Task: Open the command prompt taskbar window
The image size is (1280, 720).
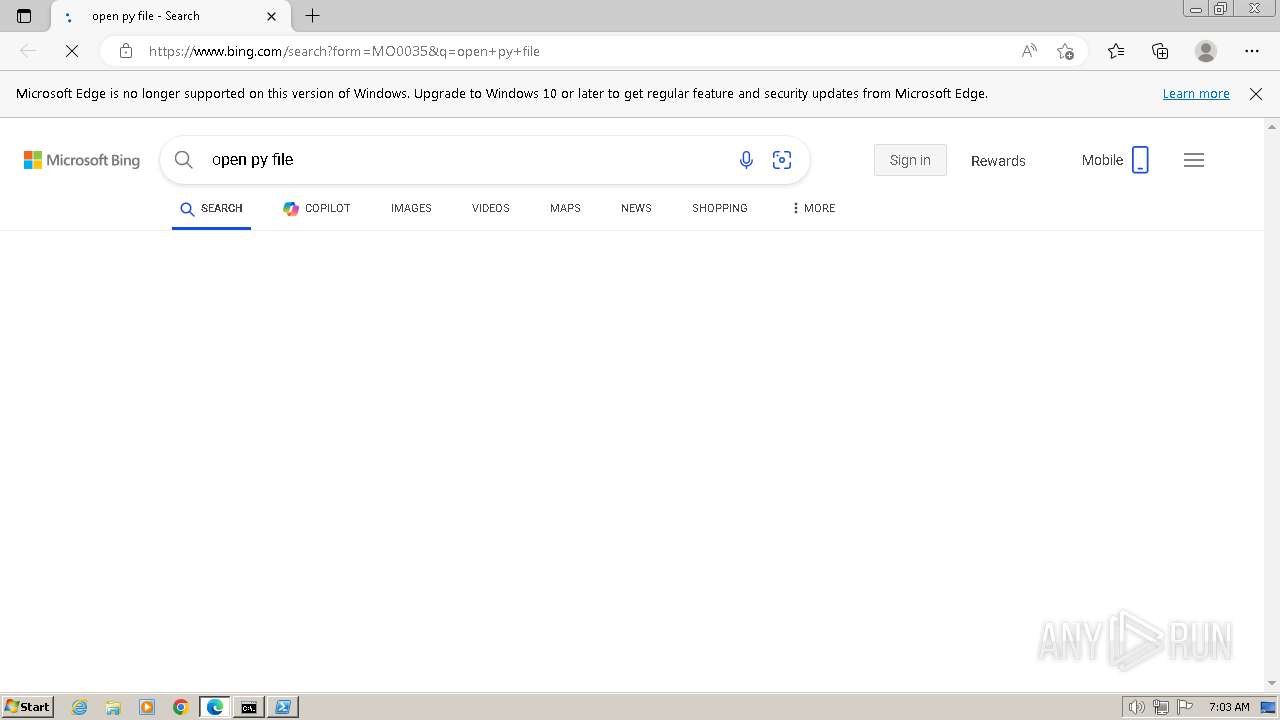Action: tap(248, 707)
